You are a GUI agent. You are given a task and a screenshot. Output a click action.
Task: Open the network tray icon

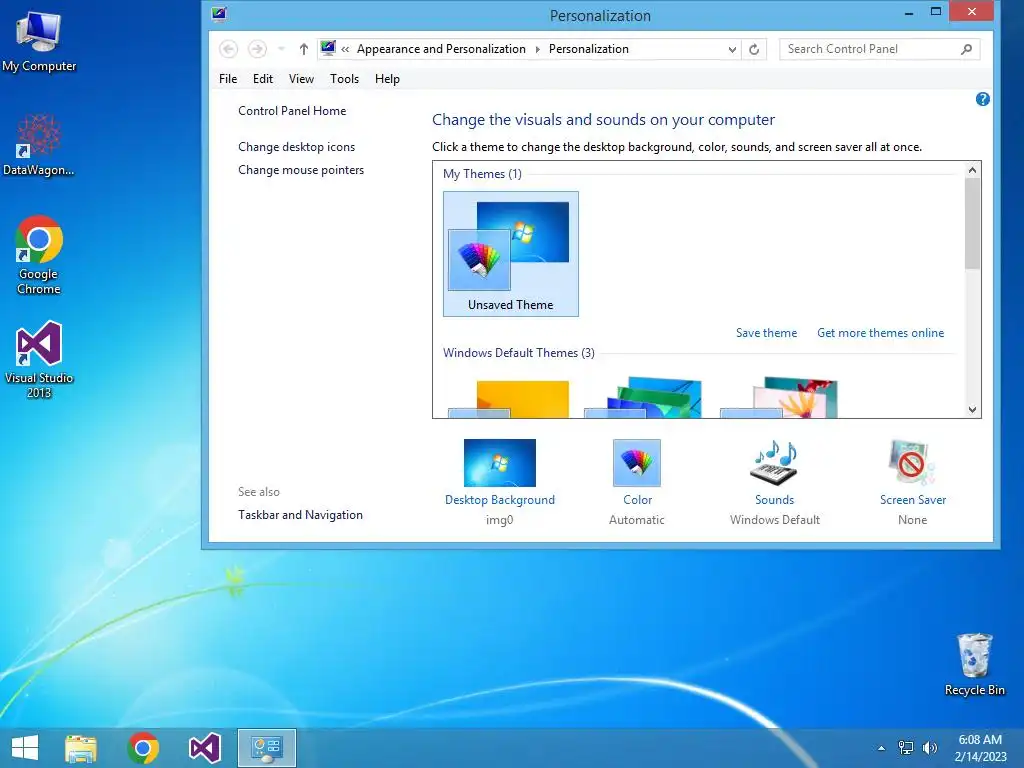tap(906, 748)
